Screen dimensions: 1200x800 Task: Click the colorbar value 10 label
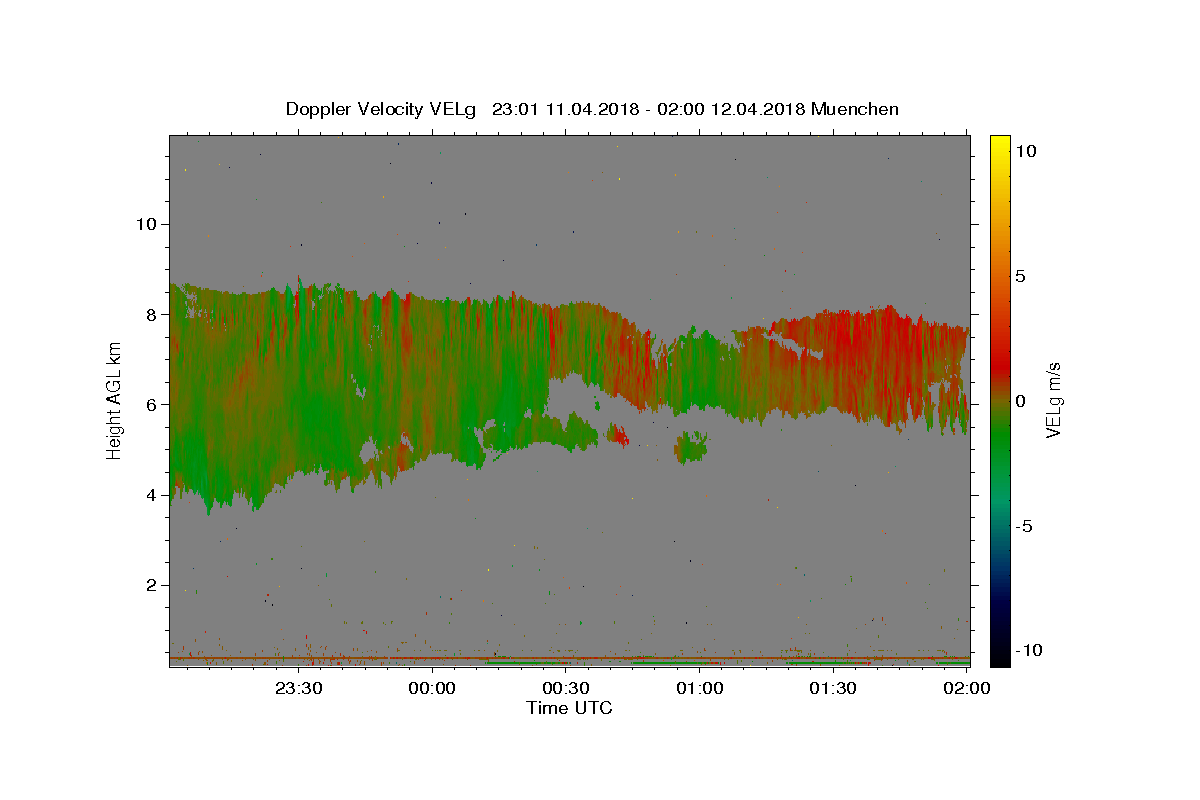point(1025,150)
